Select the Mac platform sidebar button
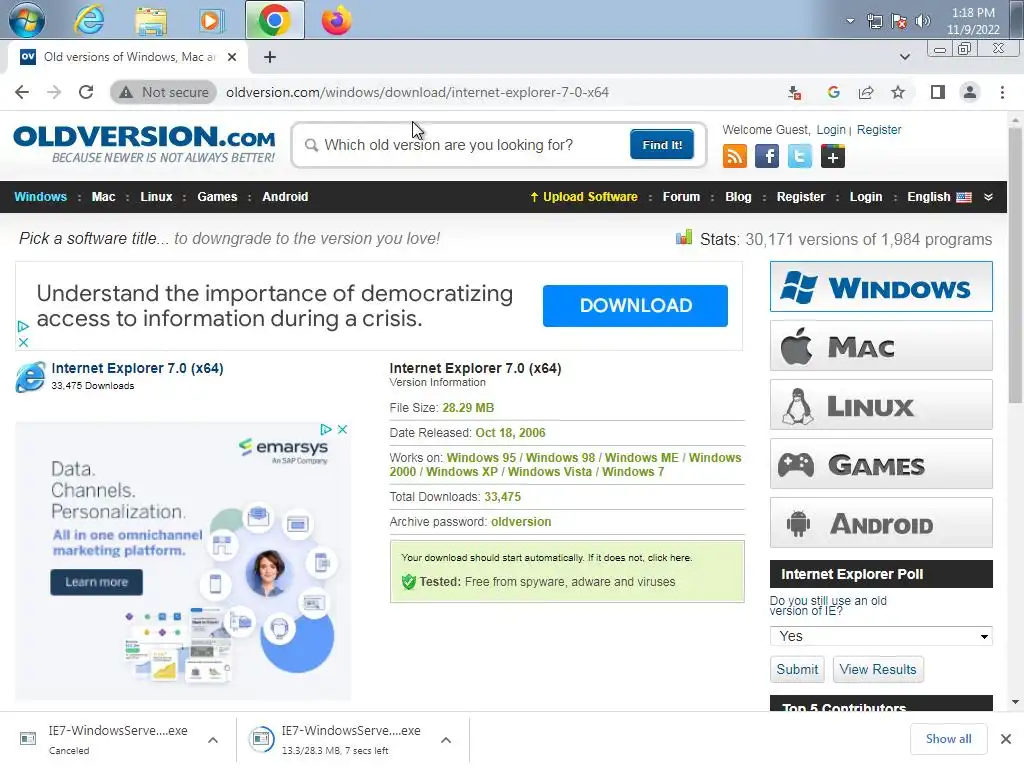Image resolution: width=1024 pixels, height=768 pixels. (881, 345)
